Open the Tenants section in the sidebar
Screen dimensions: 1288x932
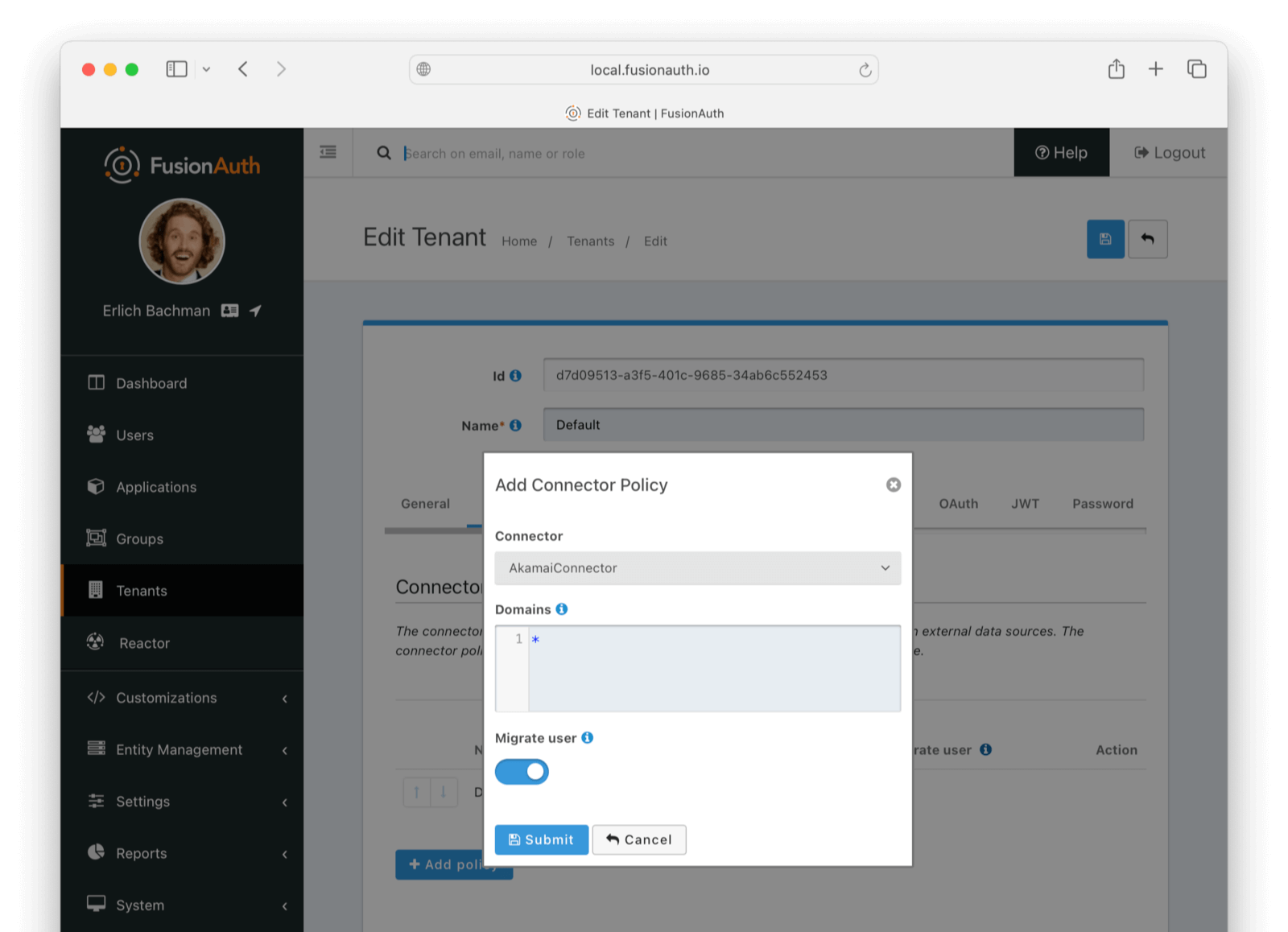[x=142, y=590]
